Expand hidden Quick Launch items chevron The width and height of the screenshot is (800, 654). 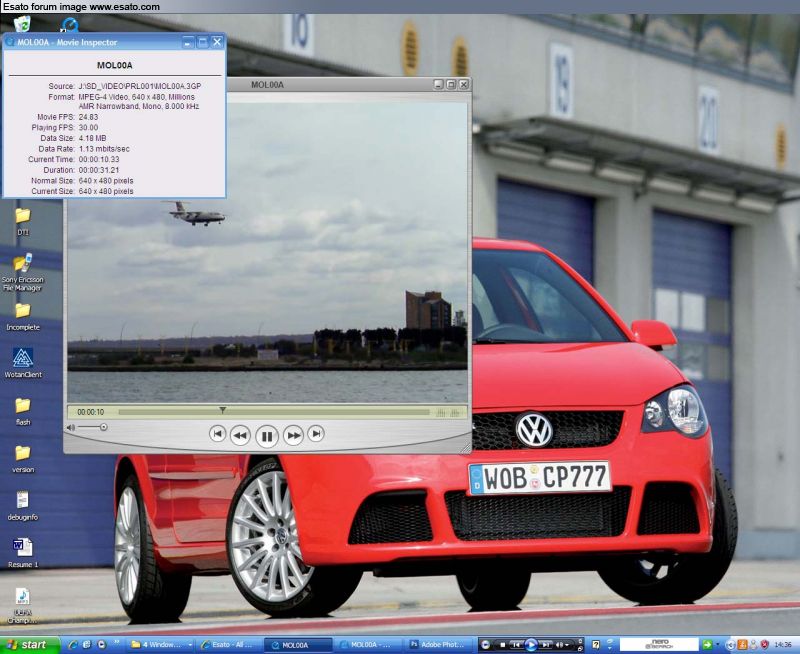tap(117, 642)
